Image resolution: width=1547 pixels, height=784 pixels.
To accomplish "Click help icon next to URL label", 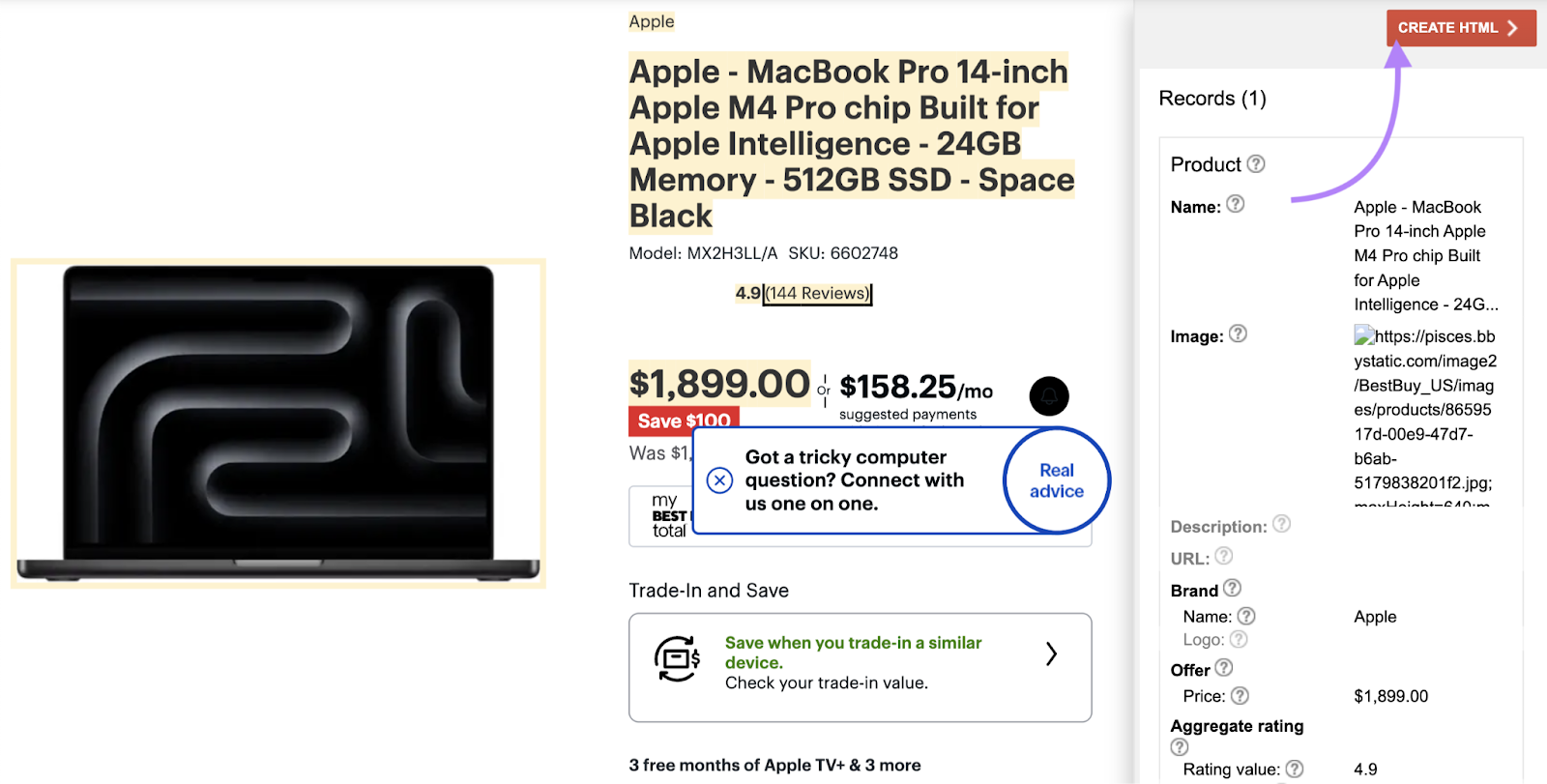I will 1223,556.
